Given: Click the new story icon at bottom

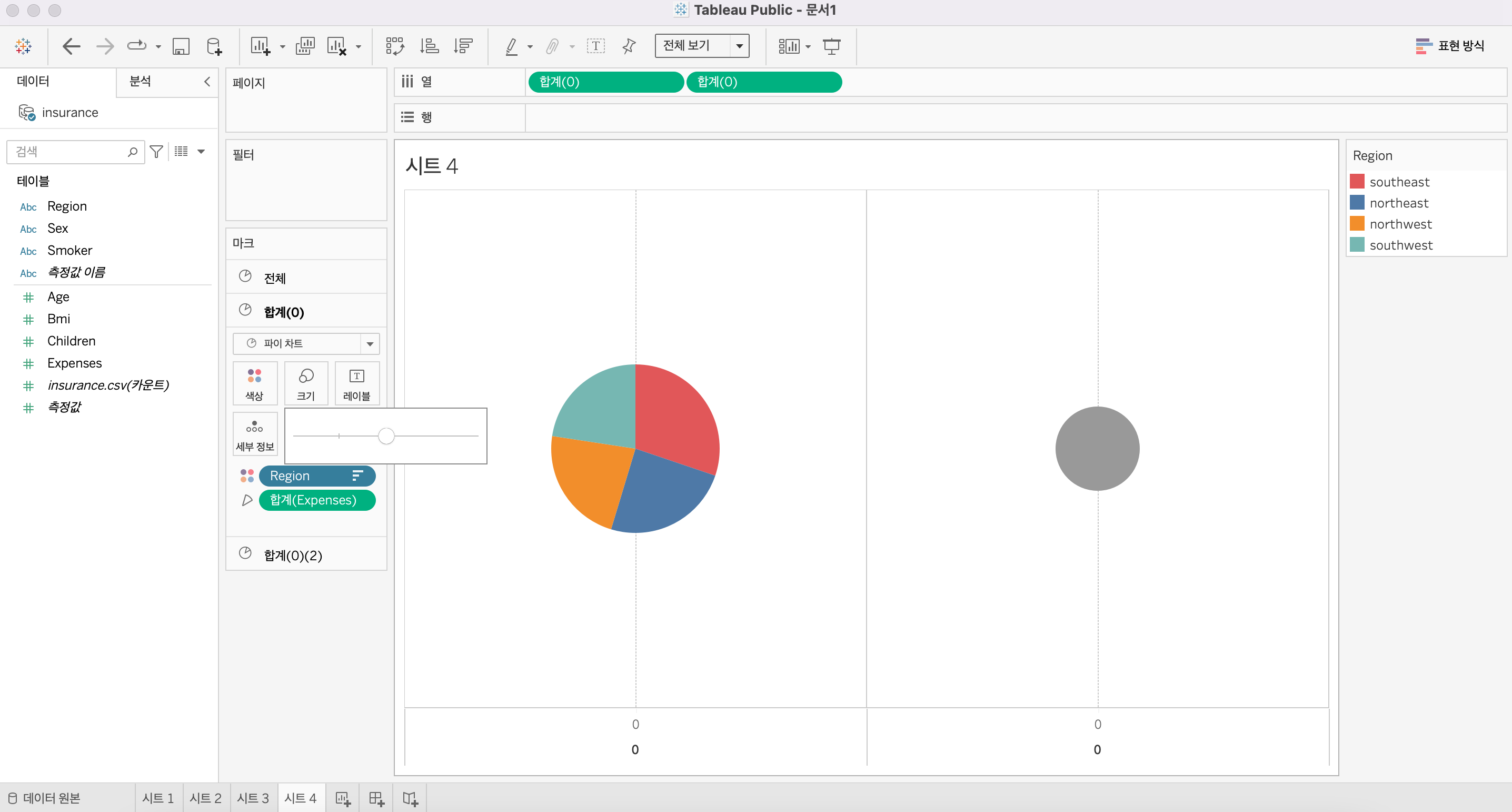Looking at the screenshot, I should point(410,798).
